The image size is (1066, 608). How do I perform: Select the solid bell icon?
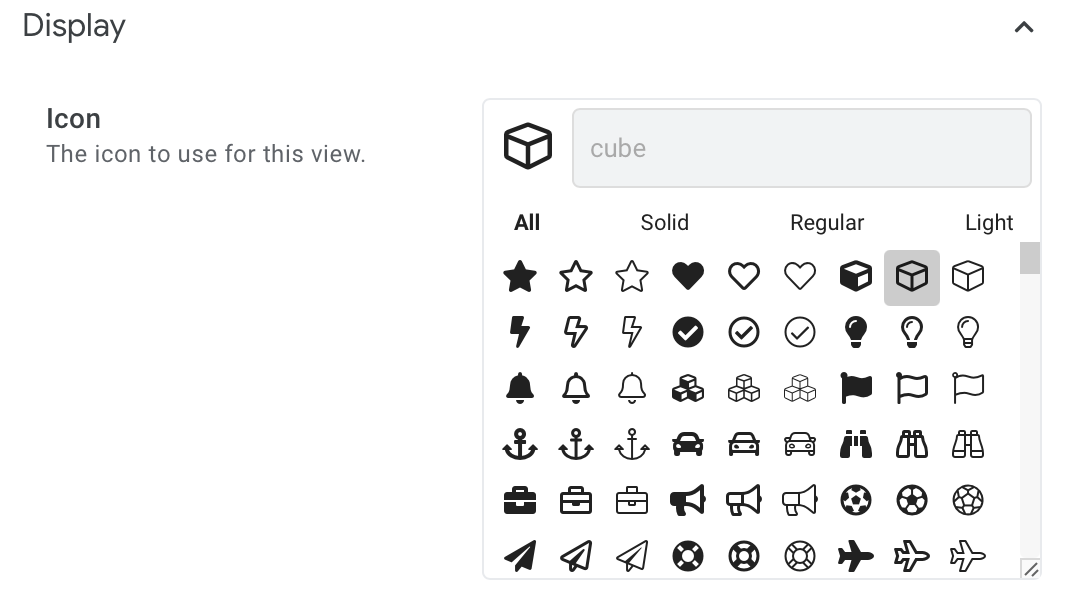[x=520, y=388]
